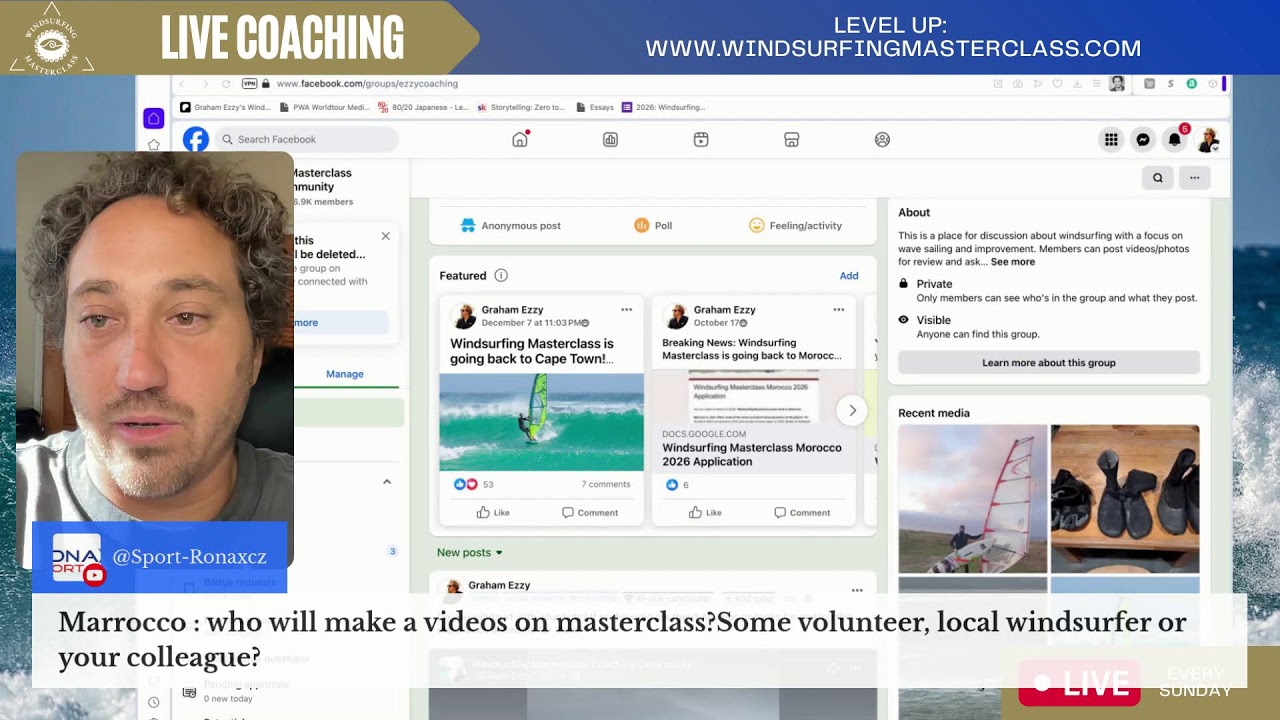
Task: Click the browser address bar URL
Action: click(x=367, y=84)
